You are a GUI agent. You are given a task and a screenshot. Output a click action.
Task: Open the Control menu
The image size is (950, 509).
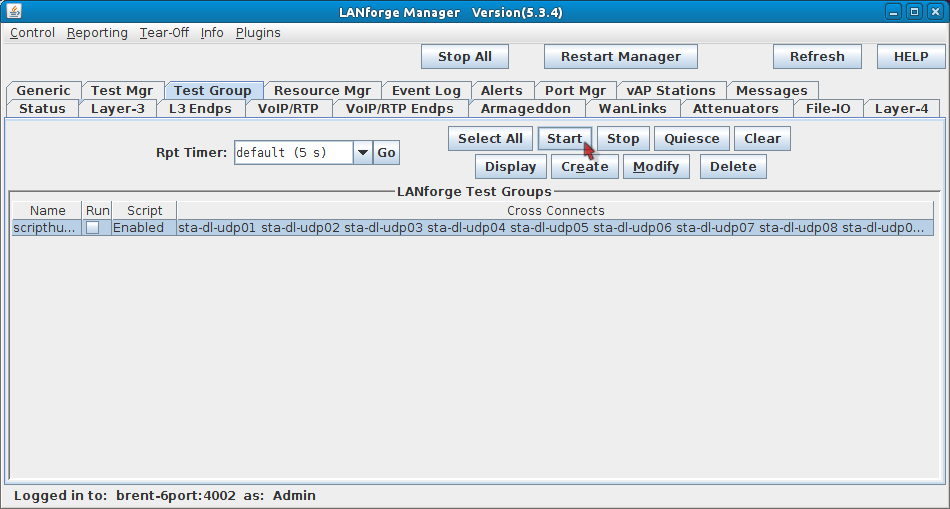[x=33, y=33]
